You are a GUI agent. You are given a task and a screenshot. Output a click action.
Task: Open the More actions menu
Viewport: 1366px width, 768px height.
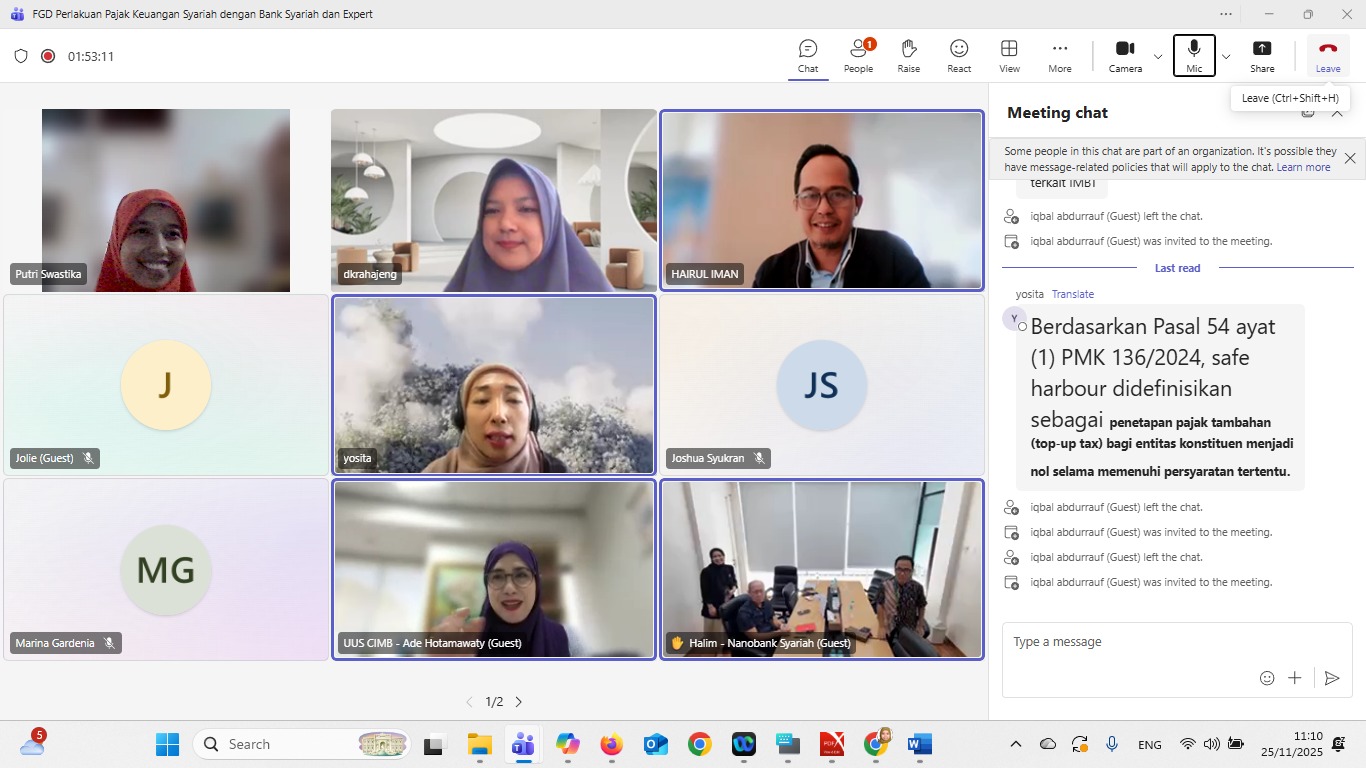click(1060, 56)
